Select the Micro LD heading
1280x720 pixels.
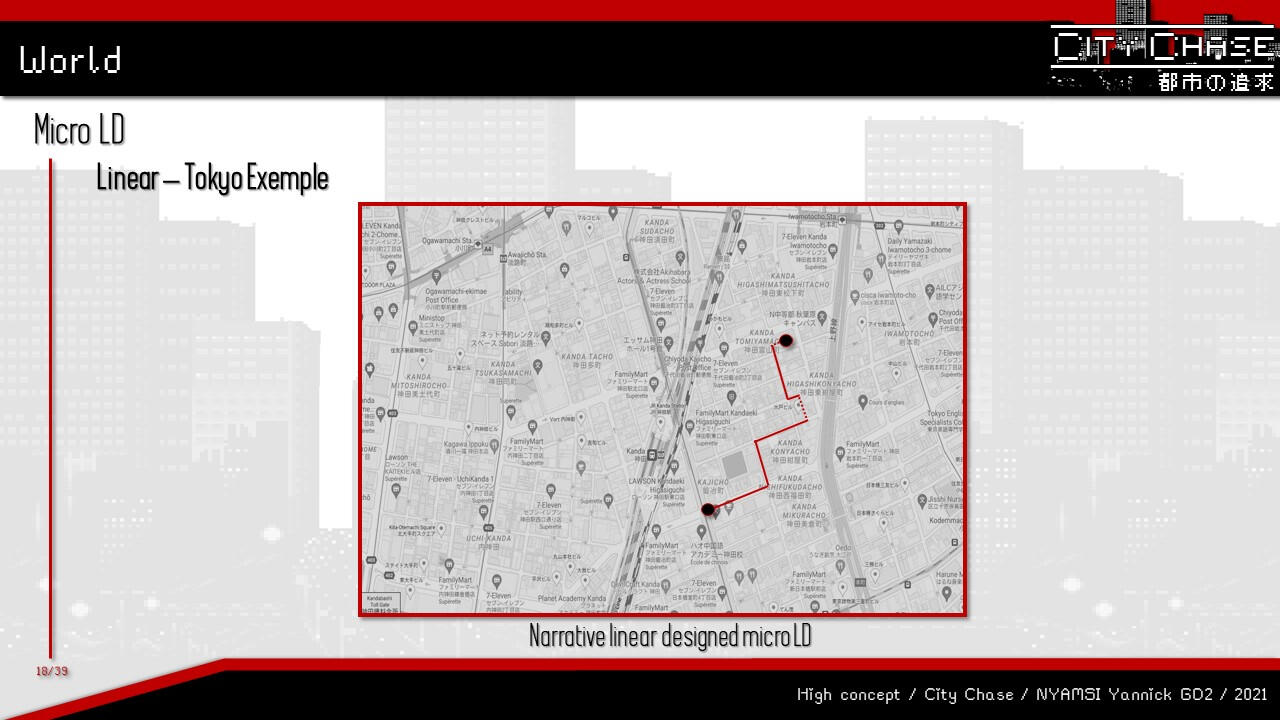point(79,130)
